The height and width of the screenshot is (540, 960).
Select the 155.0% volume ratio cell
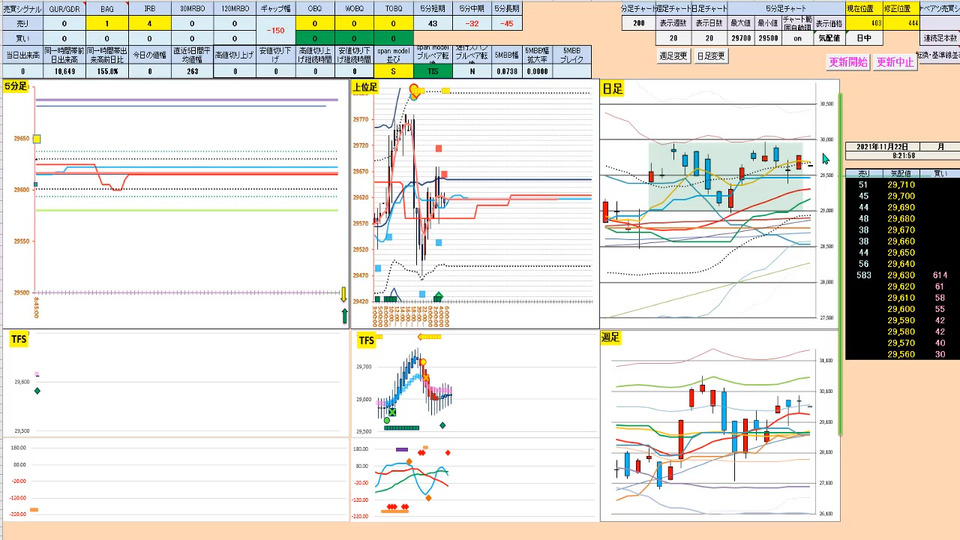(107, 71)
